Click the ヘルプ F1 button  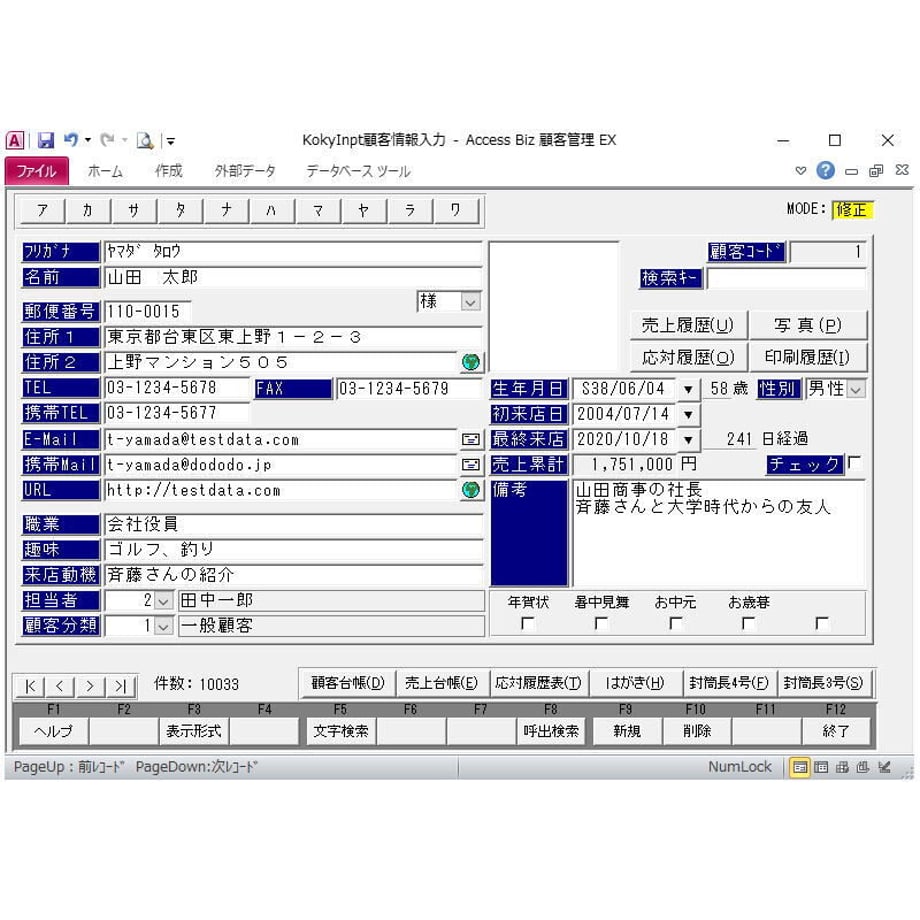(53, 731)
